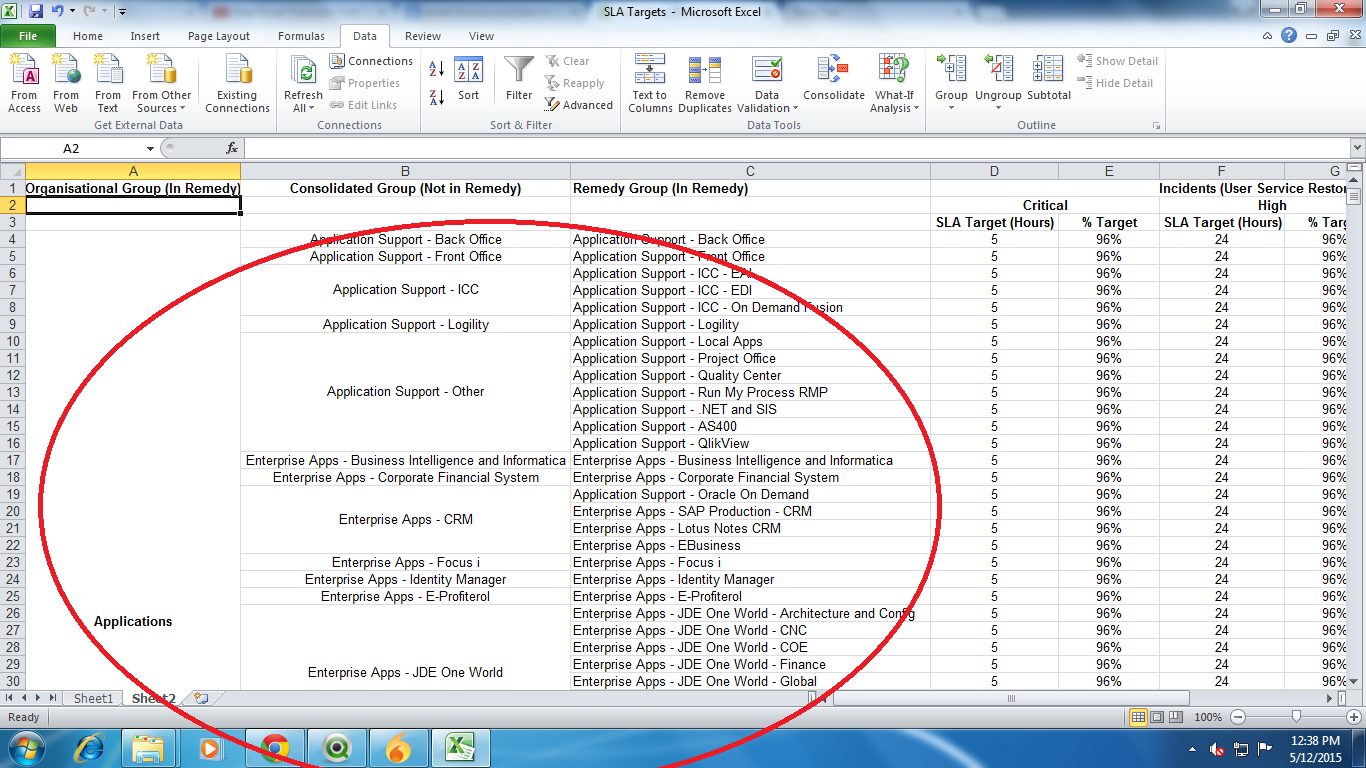Screen dimensions: 1366x768
Task: Import data From Access
Action: [24, 84]
